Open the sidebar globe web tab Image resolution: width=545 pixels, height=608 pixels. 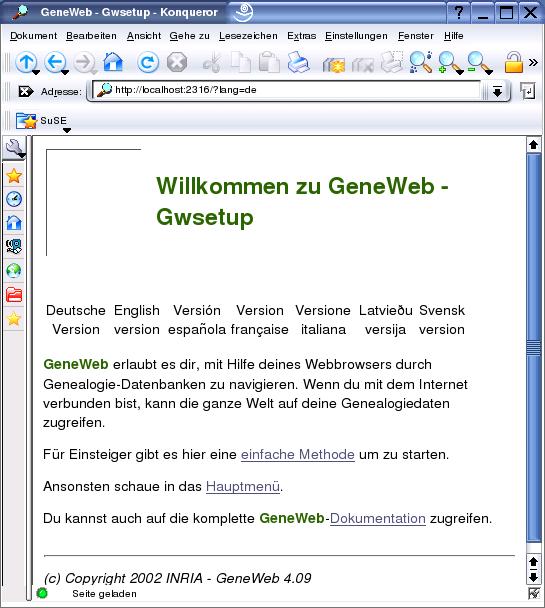click(x=14, y=271)
